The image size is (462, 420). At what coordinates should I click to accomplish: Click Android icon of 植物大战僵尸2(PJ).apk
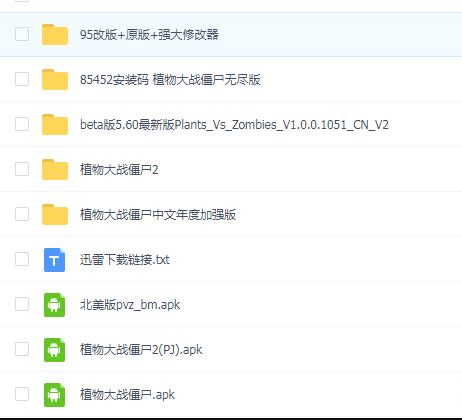54,350
